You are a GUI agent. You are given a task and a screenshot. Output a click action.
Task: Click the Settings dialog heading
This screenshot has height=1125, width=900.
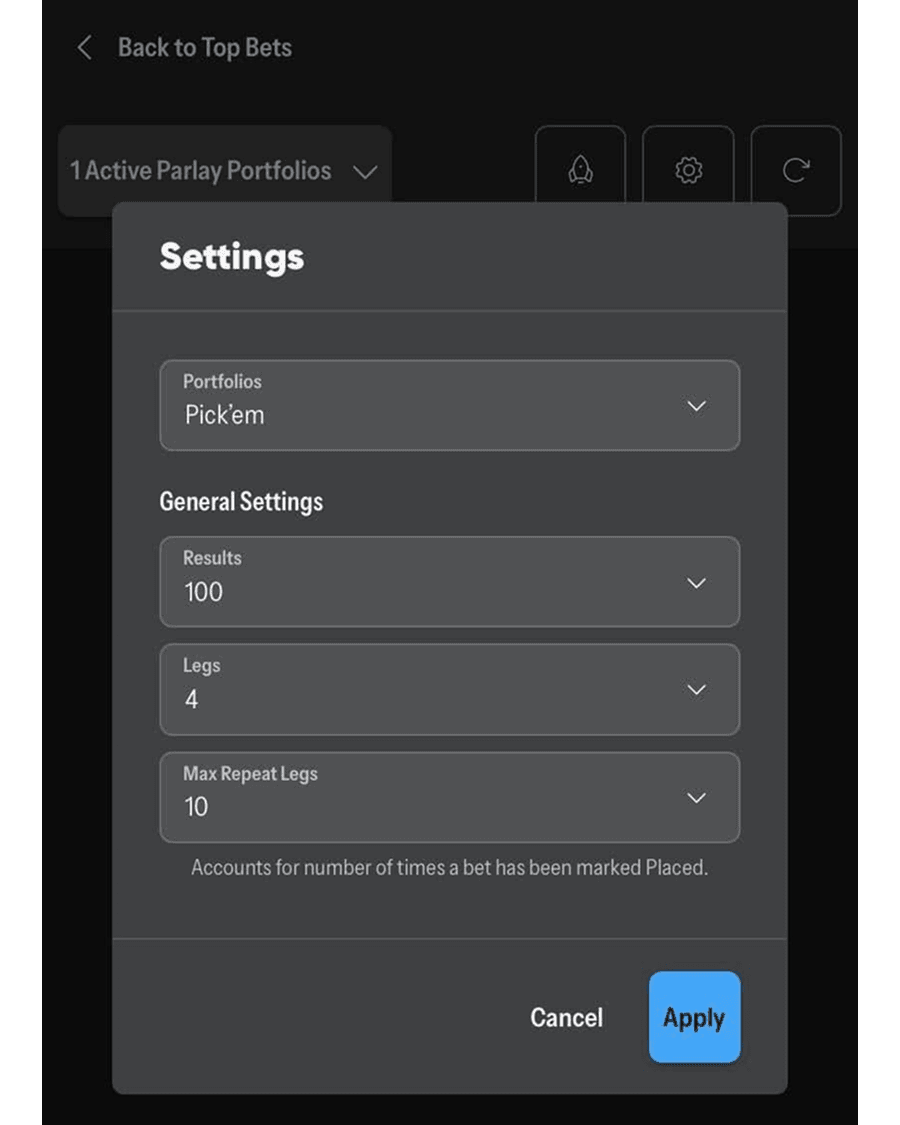click(232, 257)
